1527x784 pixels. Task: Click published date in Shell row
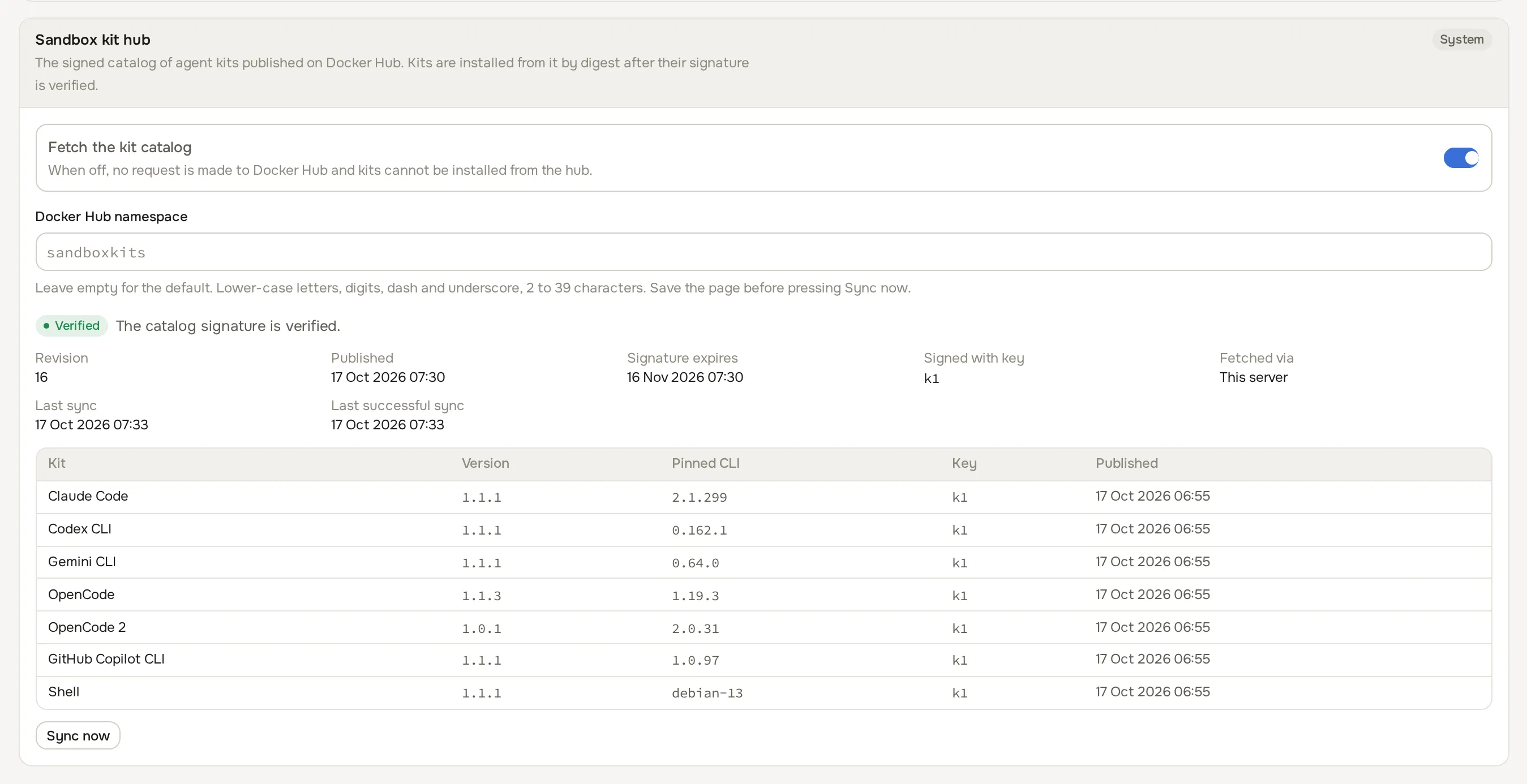(1152, 692)
